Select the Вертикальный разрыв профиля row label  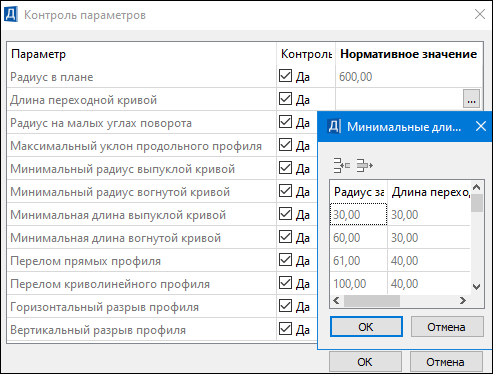pyautogui.click(x=98, y=330)
